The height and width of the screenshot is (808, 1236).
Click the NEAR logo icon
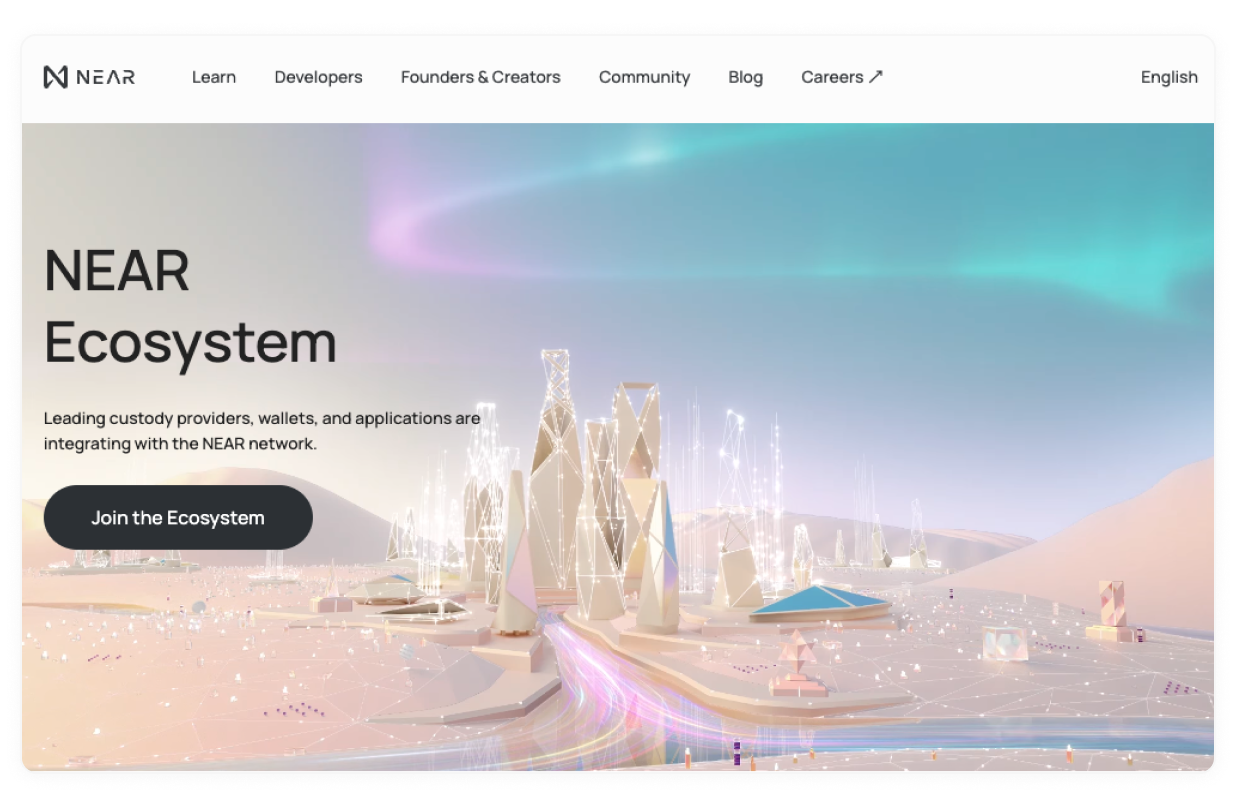56,77
